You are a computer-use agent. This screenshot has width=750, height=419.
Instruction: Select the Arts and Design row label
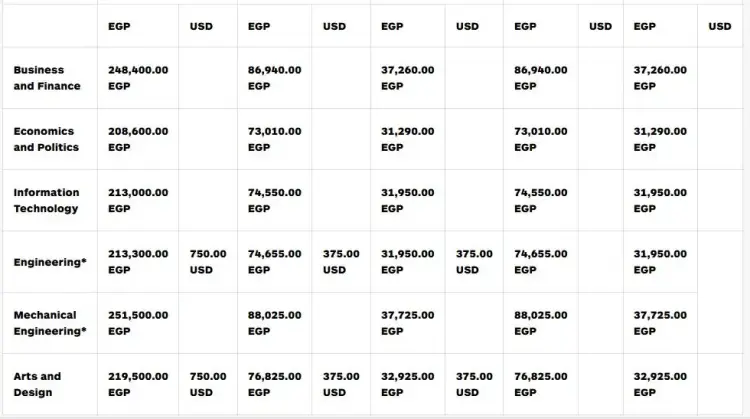37,384
